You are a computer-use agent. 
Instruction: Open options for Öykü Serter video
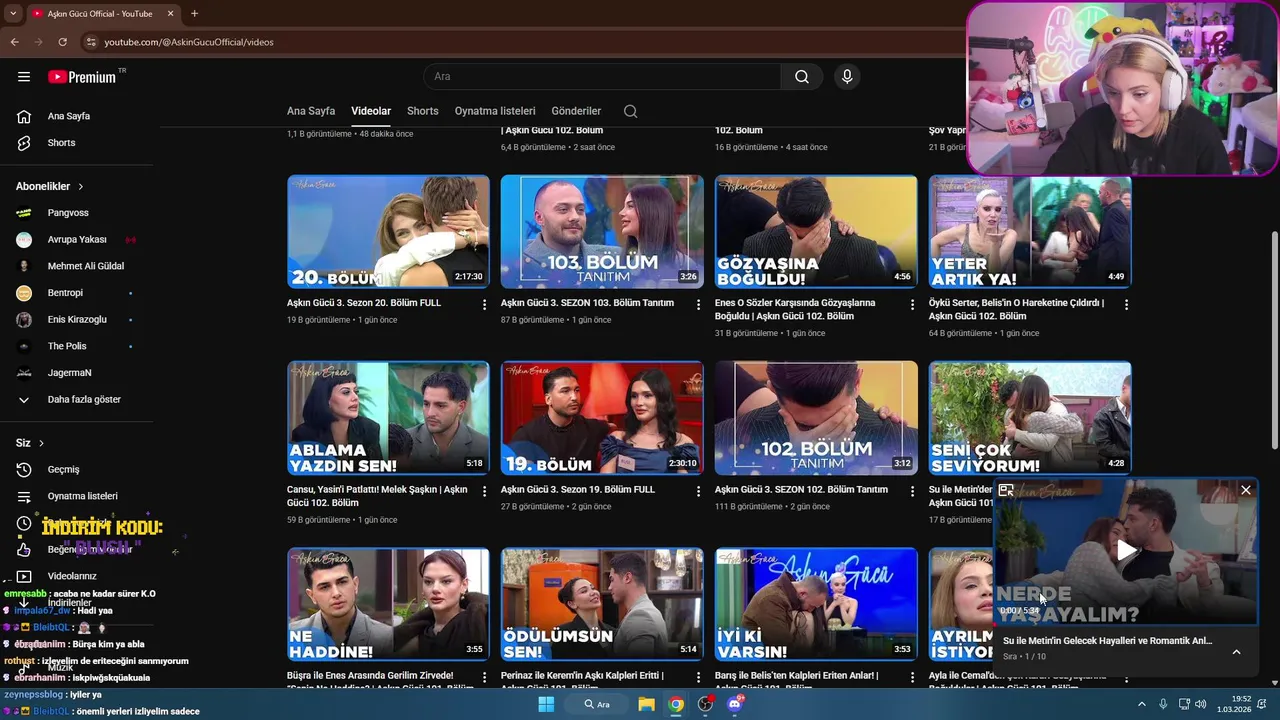1127,304
